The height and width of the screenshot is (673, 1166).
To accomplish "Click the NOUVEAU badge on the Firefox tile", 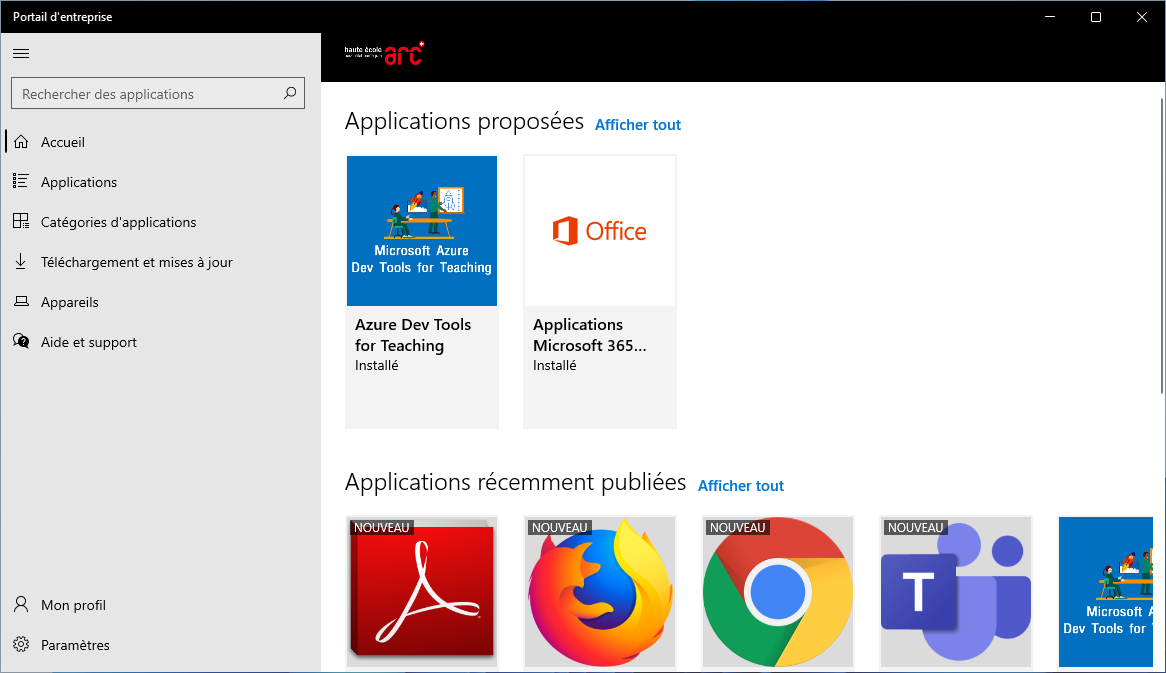I will click(x=560, y=527).
